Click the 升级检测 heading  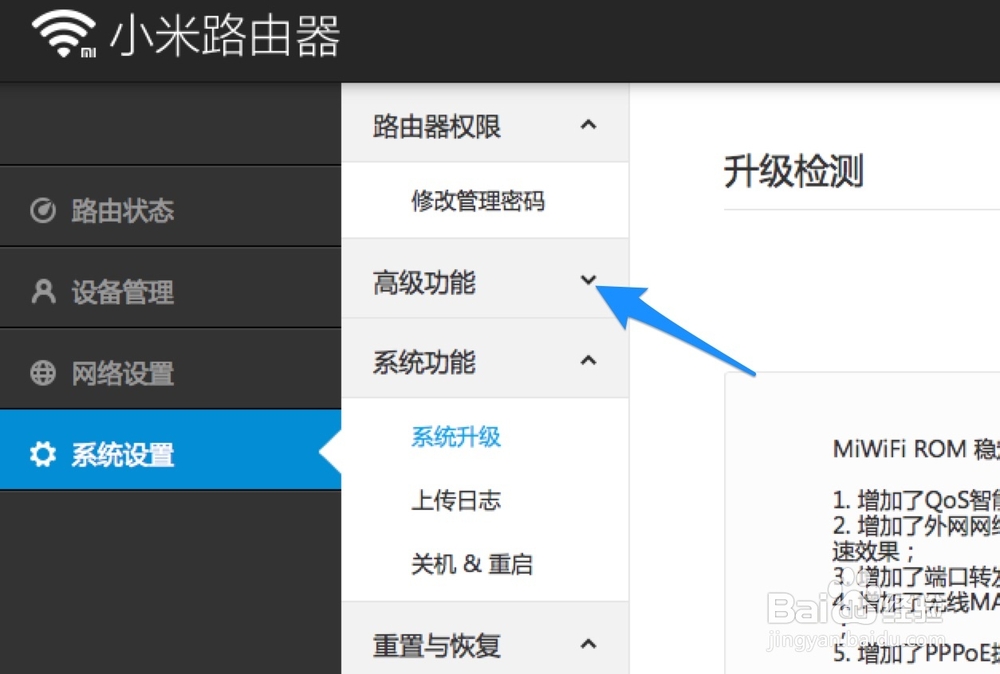click(793, 172)
